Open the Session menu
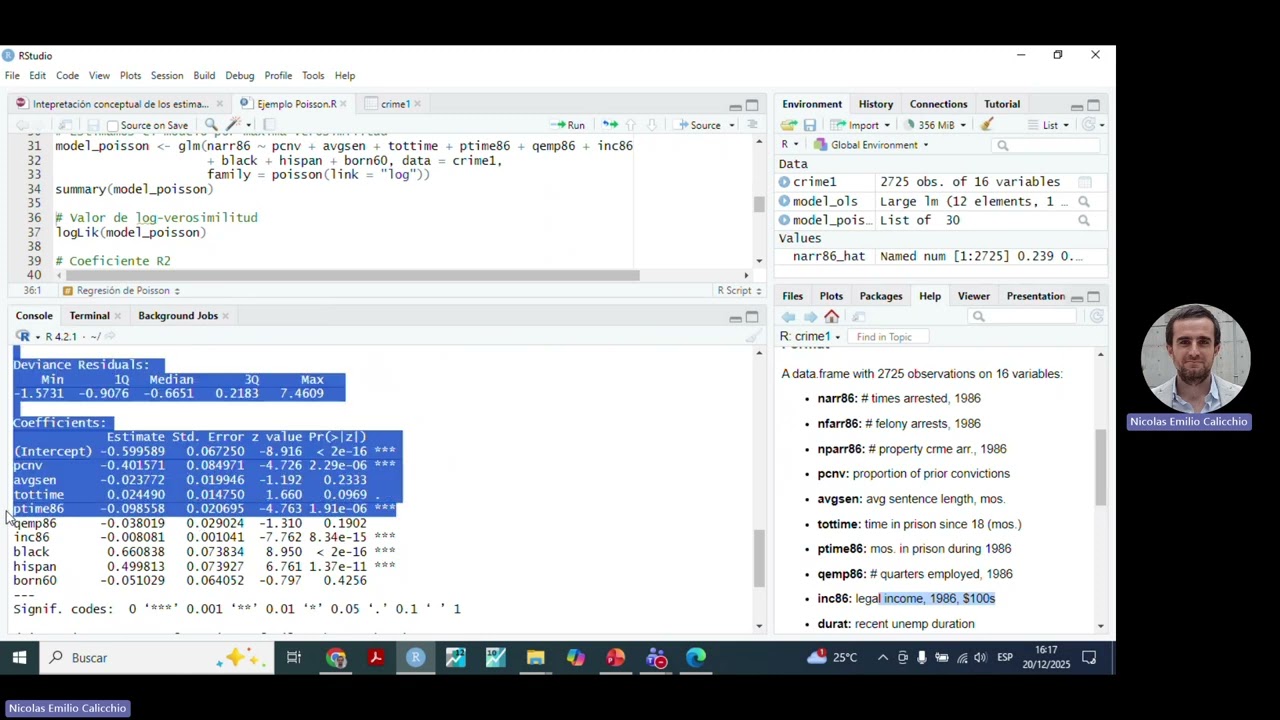 click(x=167, y=76)
